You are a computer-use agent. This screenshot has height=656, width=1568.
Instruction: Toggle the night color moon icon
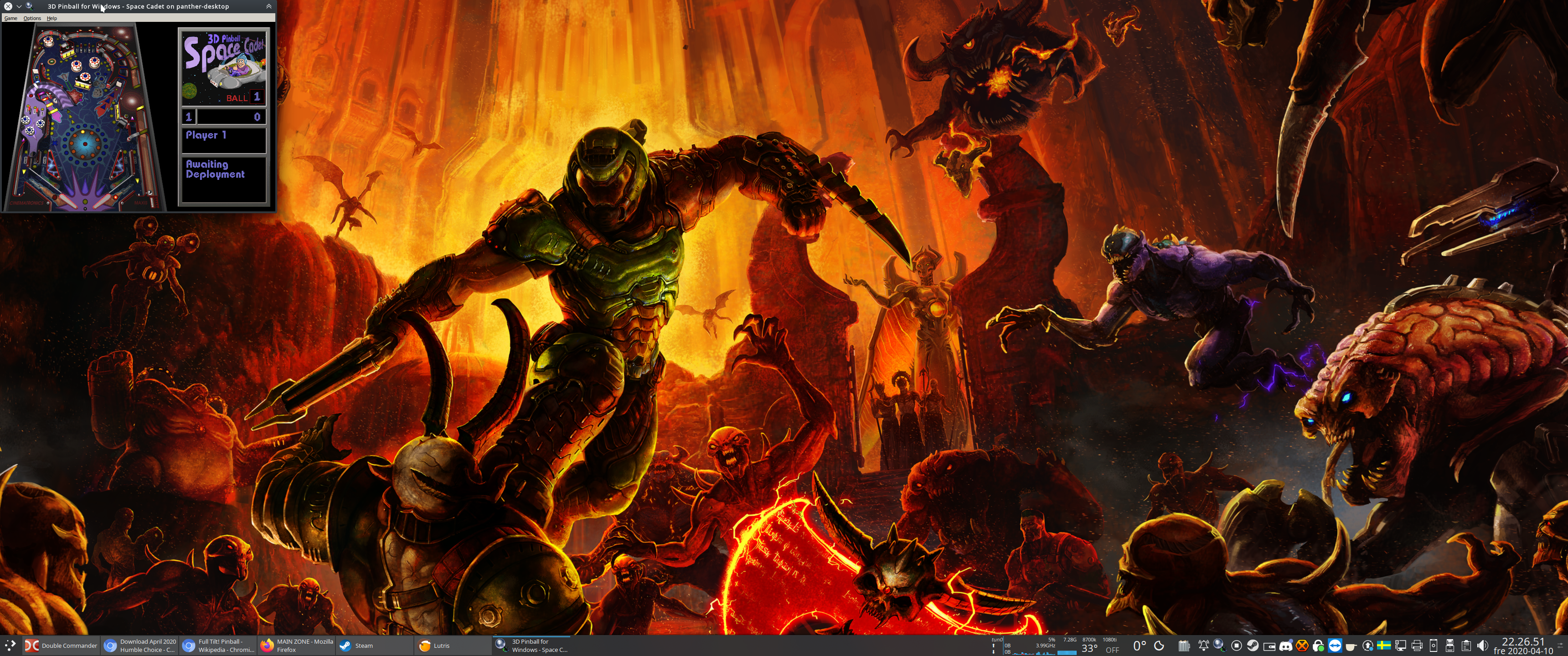coord(1159,646)
